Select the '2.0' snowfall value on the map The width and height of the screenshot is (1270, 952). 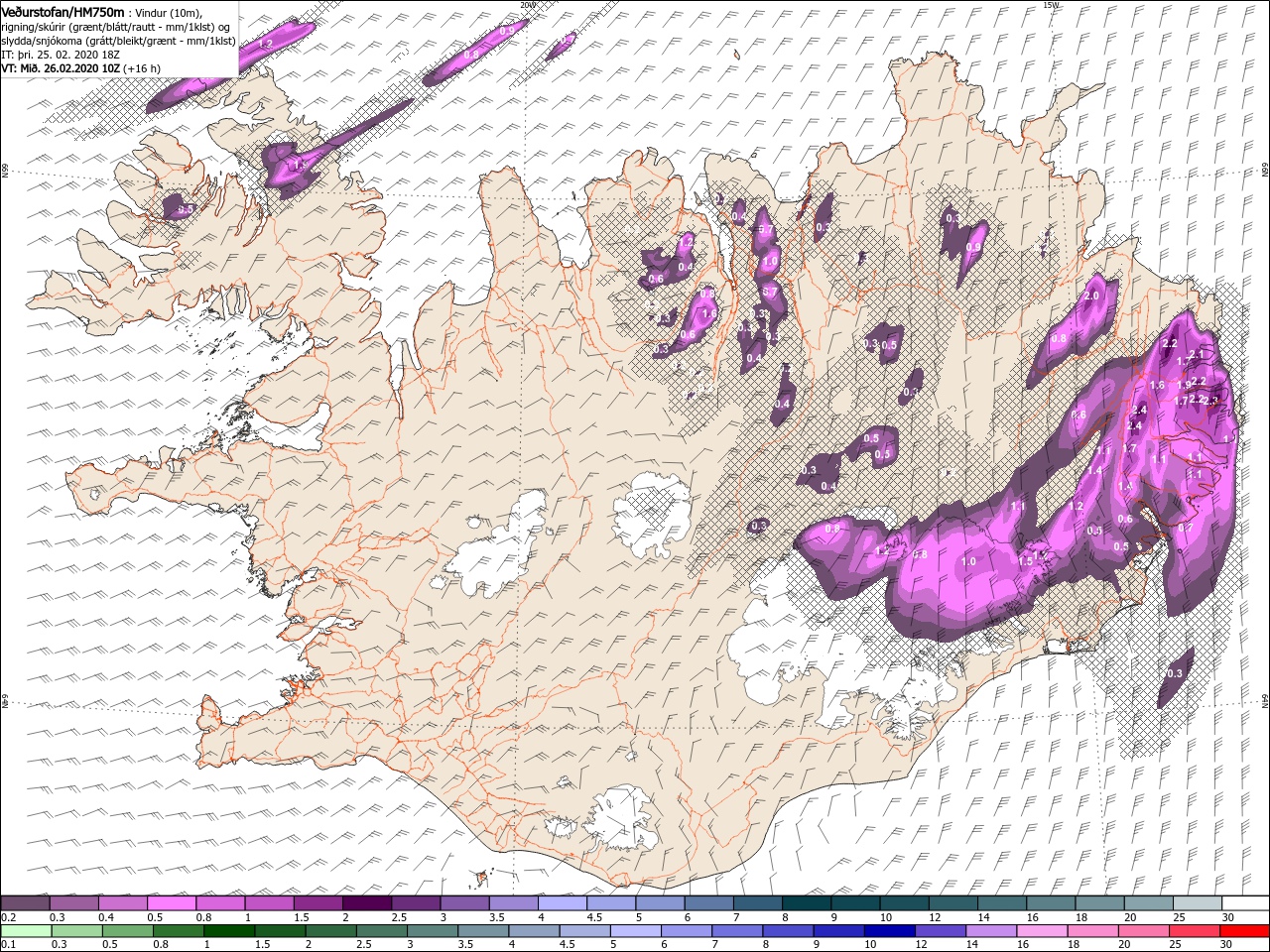click(x=1092, y=296)
